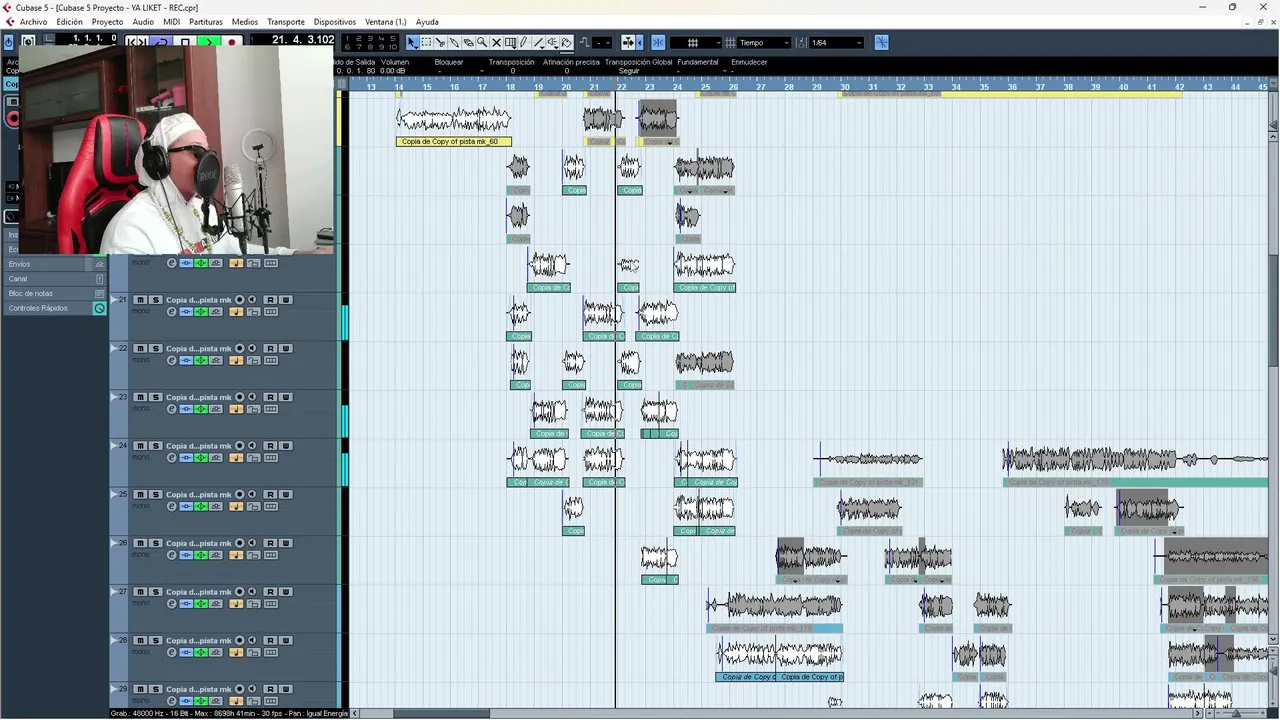Expand the Controles Rápidos inspector section
1280x720 pixels.
(x=54, y=308)
